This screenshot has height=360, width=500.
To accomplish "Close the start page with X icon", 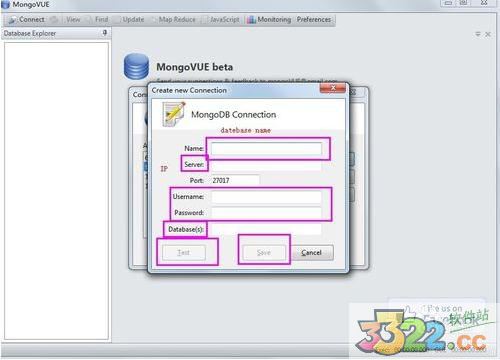I will [x=488, y=34].
